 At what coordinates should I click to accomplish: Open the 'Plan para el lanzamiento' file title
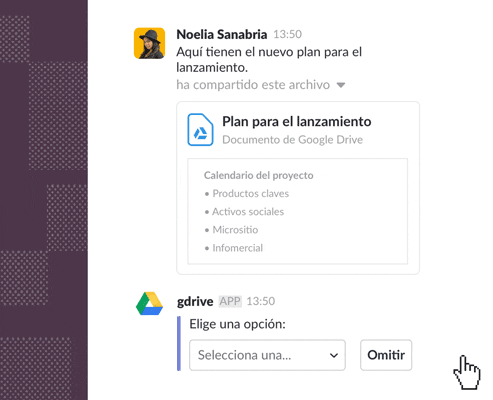point(297,122)
